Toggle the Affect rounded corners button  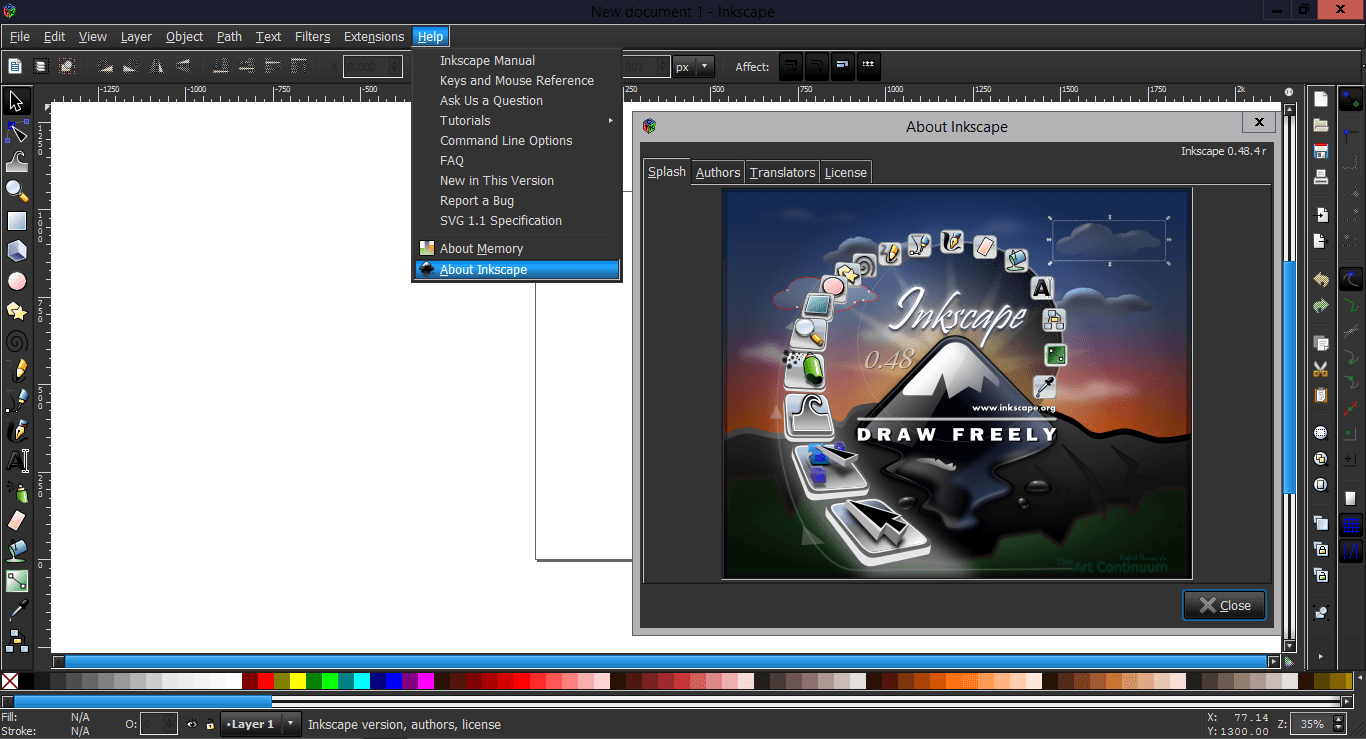pos(817,67)
